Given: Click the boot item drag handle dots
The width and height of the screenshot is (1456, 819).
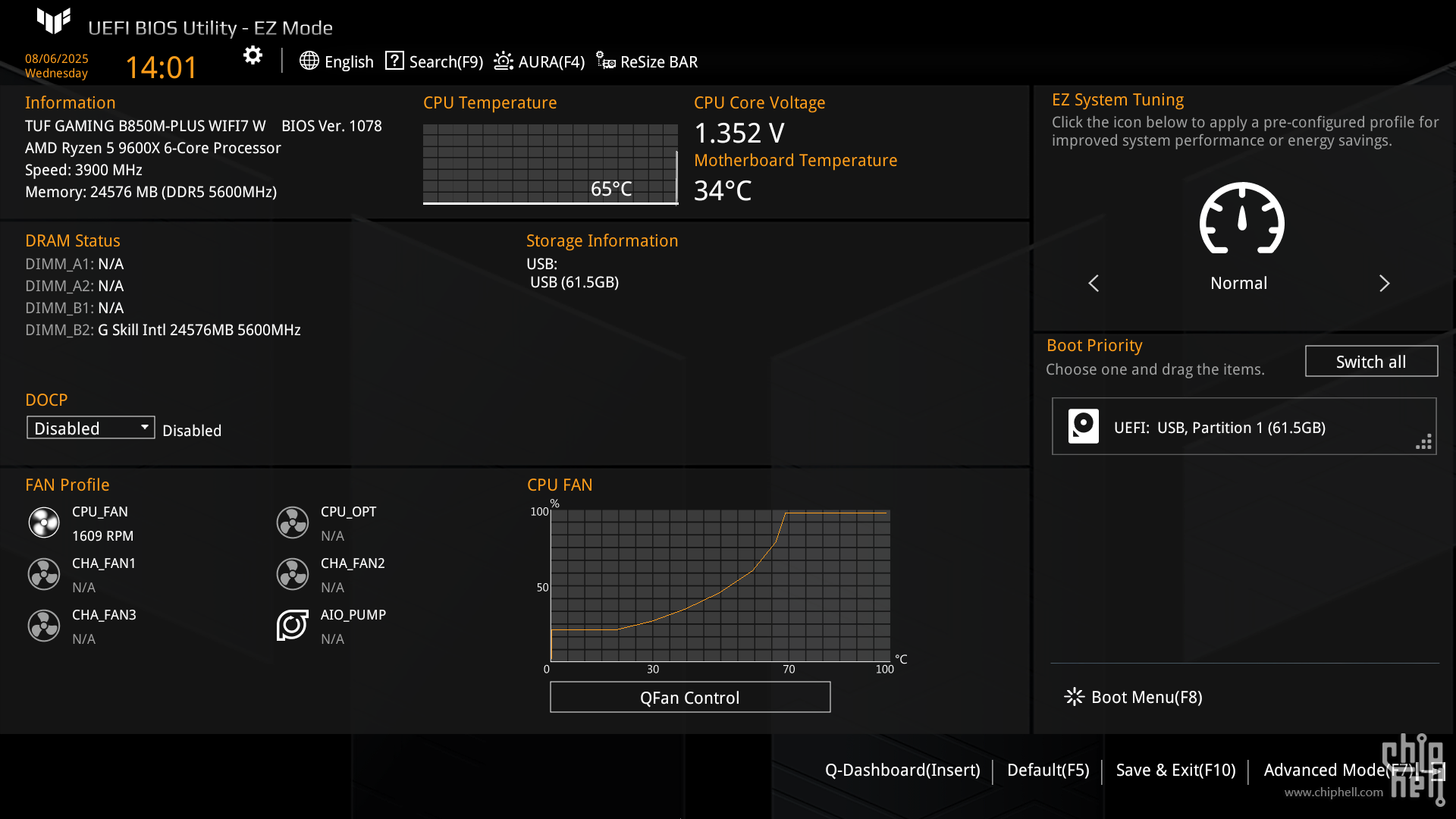Looking at the screenshot, I should click(x=1423, y=442).
